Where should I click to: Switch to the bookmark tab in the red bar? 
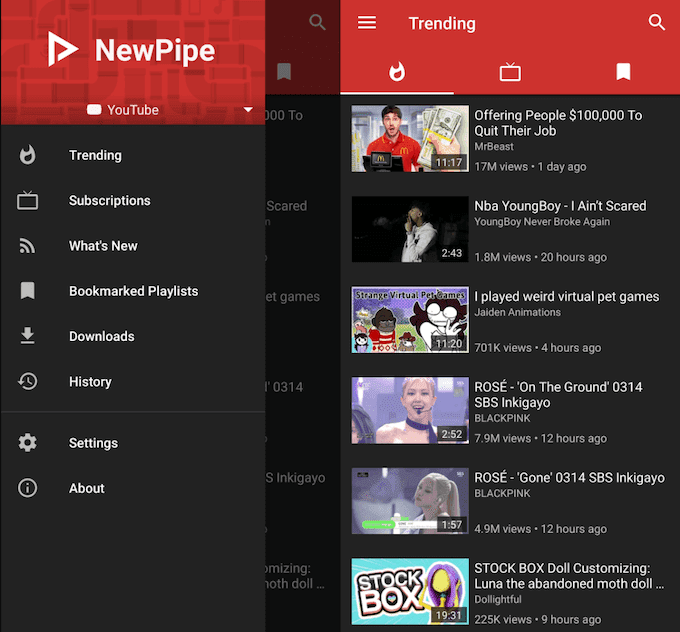623,72
